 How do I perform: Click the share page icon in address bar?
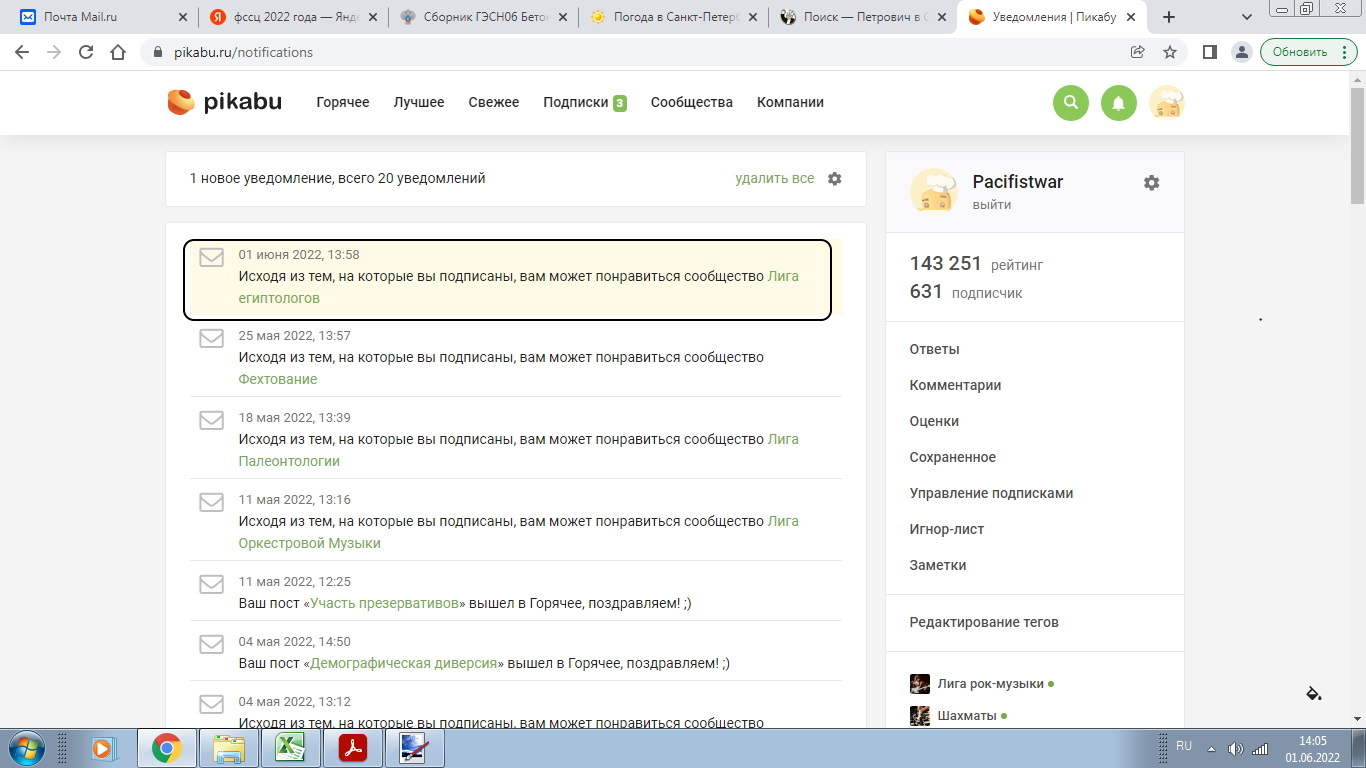pos(1137,52)
